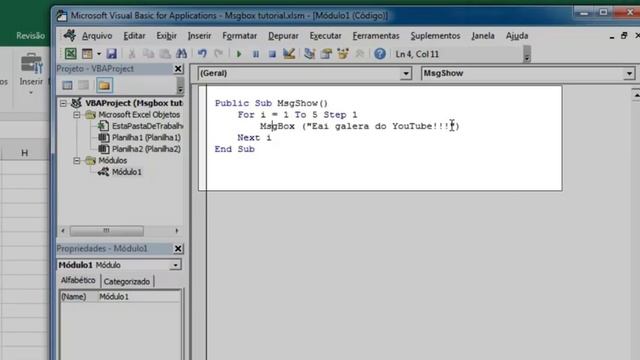
Task: Open Revisão tab in Excel window
Action: click(x=31, y=36)
